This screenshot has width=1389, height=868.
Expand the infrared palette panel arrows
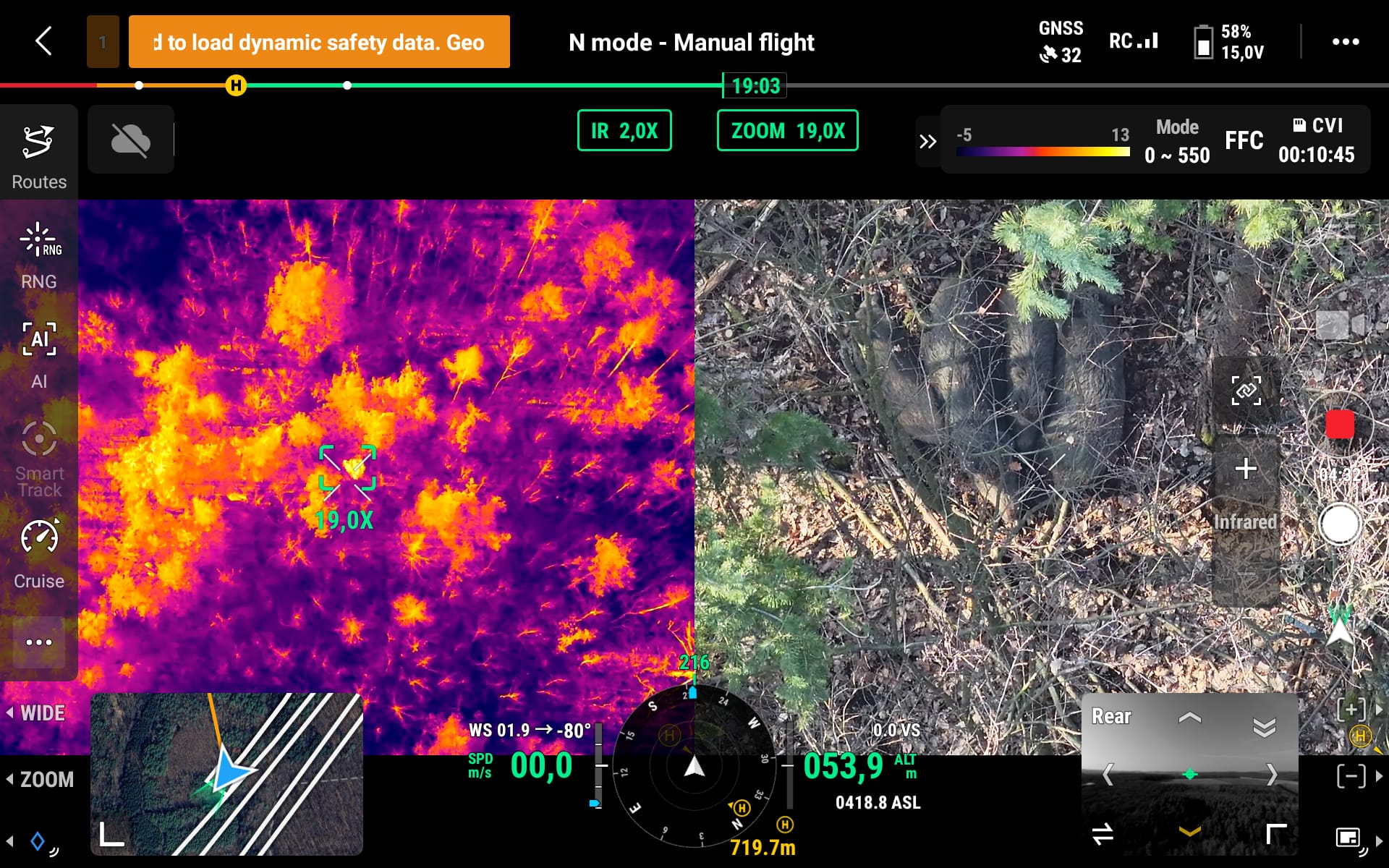pyautogui.click(x=927, y=142)
